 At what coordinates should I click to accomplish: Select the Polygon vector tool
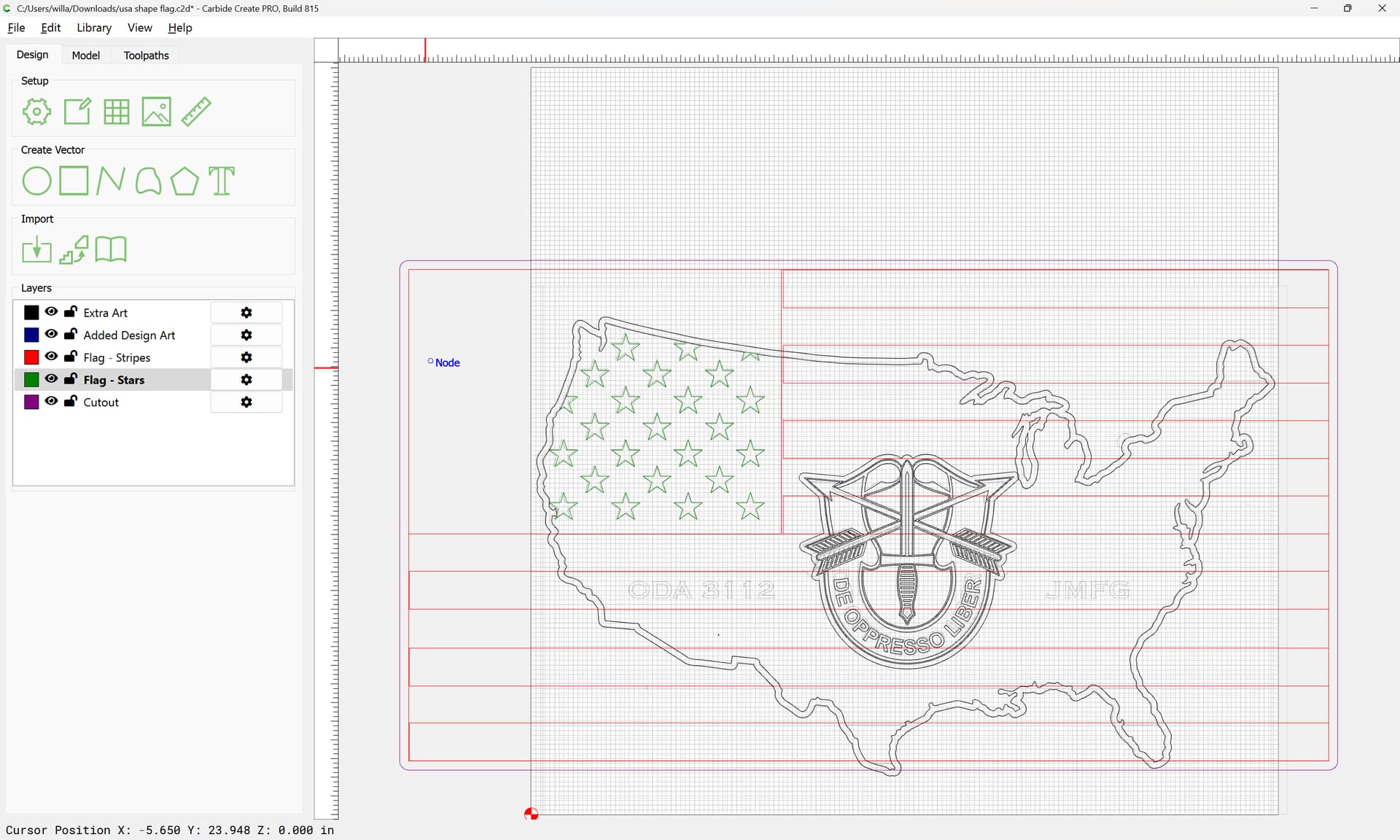184,181
